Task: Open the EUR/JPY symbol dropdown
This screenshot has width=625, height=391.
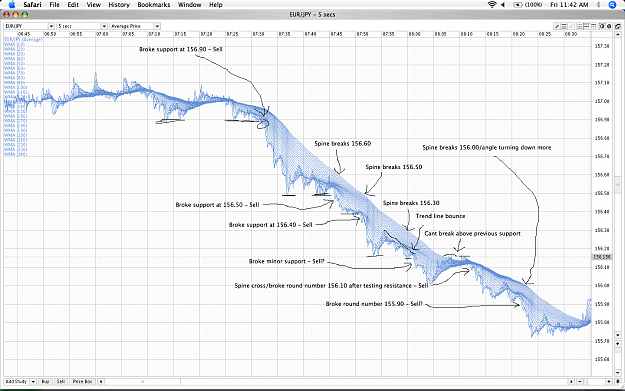Action: coord(29,26)
